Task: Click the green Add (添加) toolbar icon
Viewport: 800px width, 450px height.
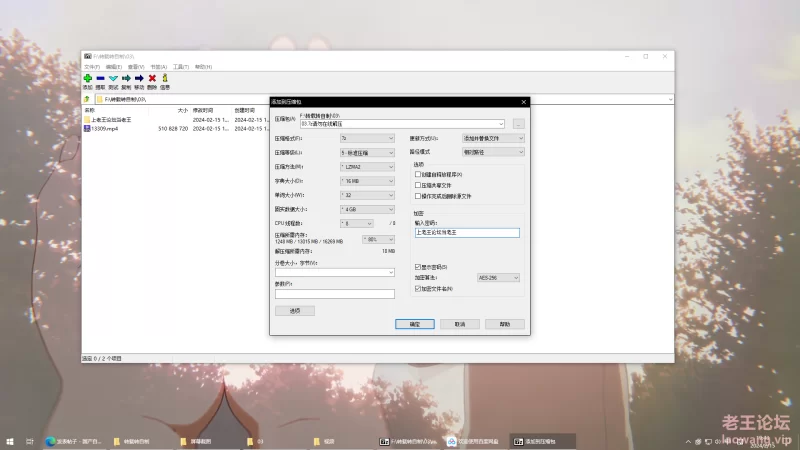Action: click(x=88, y=79)
